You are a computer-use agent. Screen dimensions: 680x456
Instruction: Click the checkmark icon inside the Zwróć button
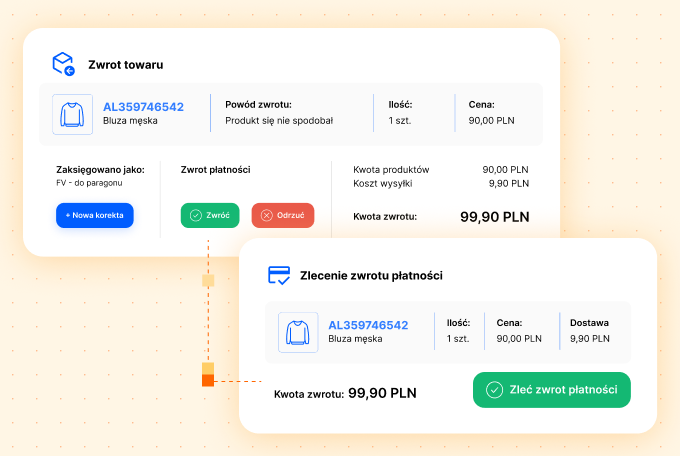pyautogui.click(x=195, y=216)
